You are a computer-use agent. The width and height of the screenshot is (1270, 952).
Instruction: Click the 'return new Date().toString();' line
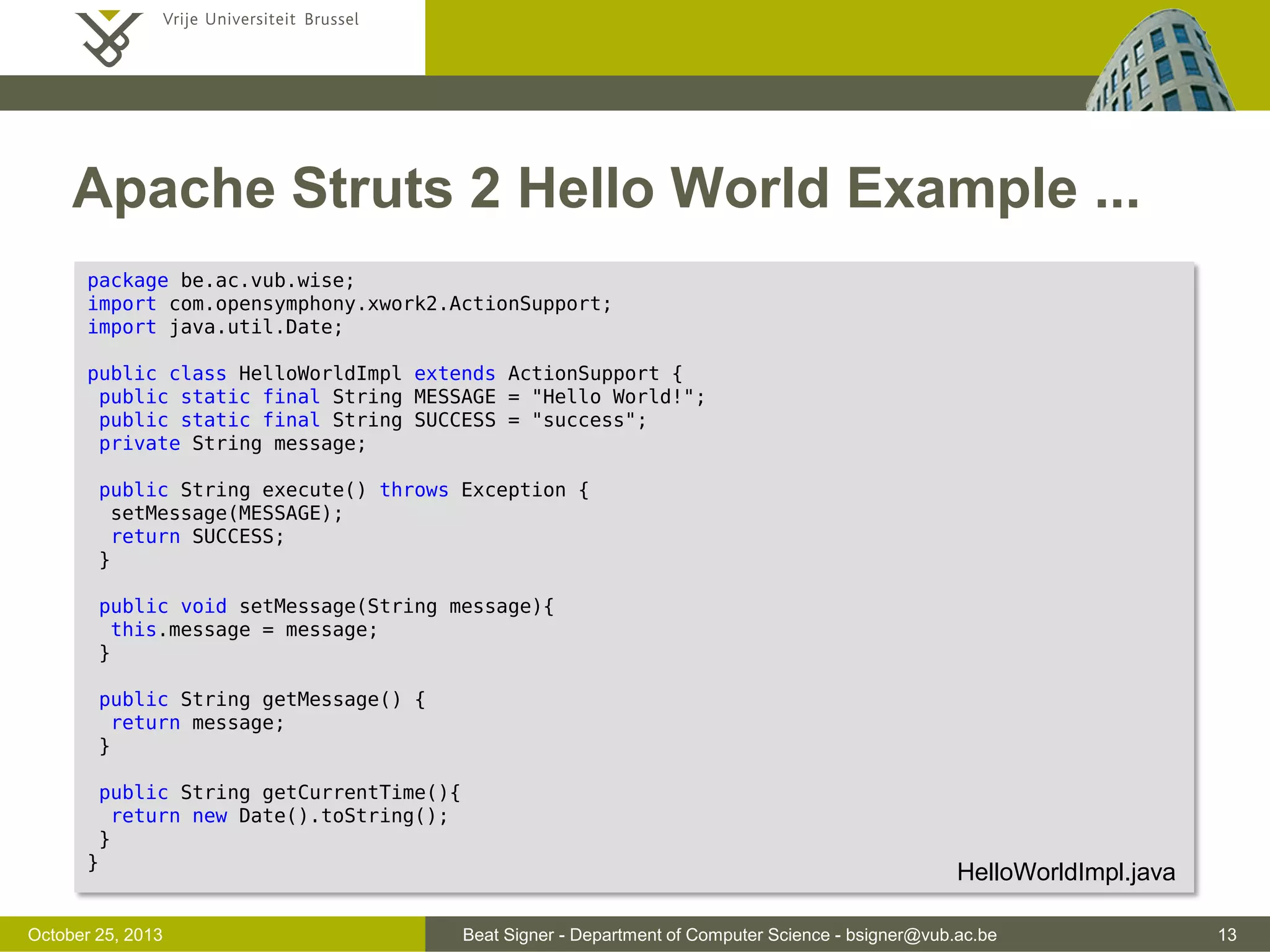280,816
